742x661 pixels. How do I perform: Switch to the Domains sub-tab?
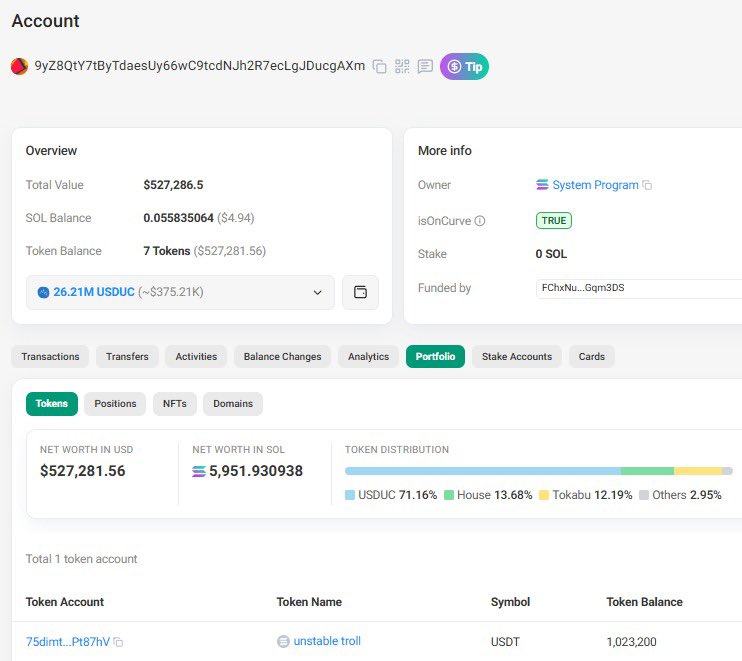tap(233, 404)
